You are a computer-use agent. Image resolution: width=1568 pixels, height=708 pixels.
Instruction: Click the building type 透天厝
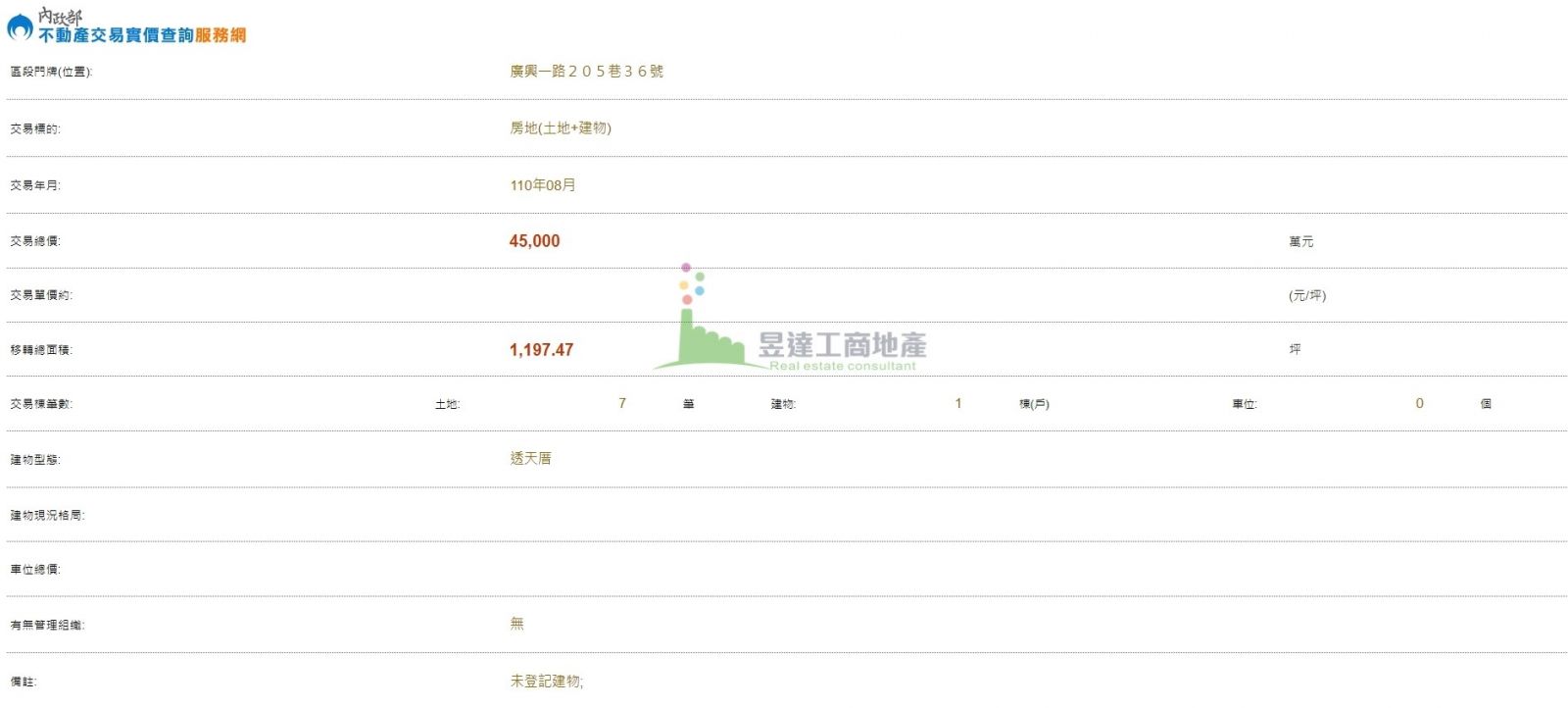pyautogui.click(x=530, y=459)
